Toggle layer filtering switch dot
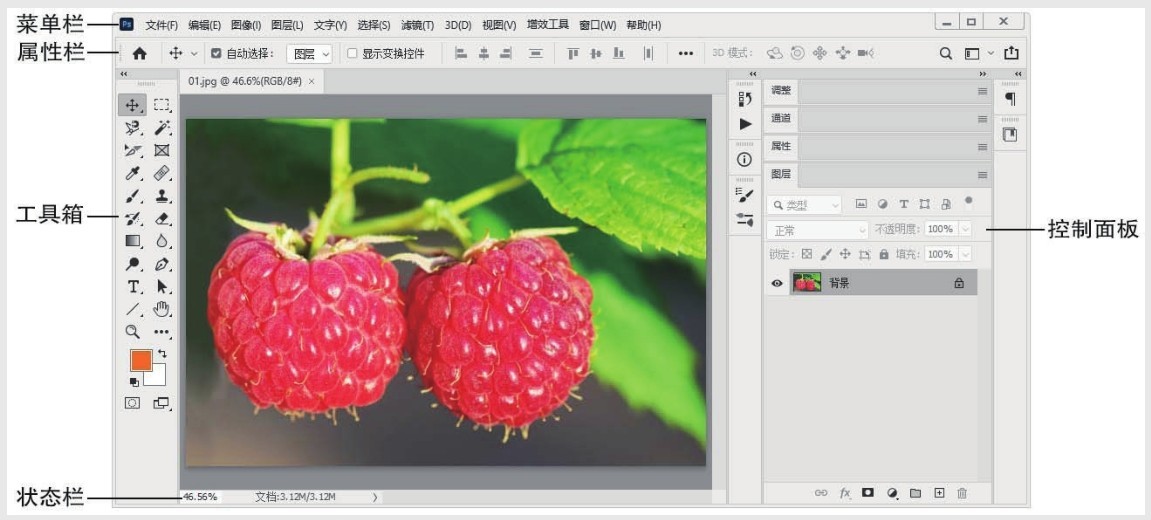Image resolution: width=1151 pixels, height=520 pixels. (968, 200)
